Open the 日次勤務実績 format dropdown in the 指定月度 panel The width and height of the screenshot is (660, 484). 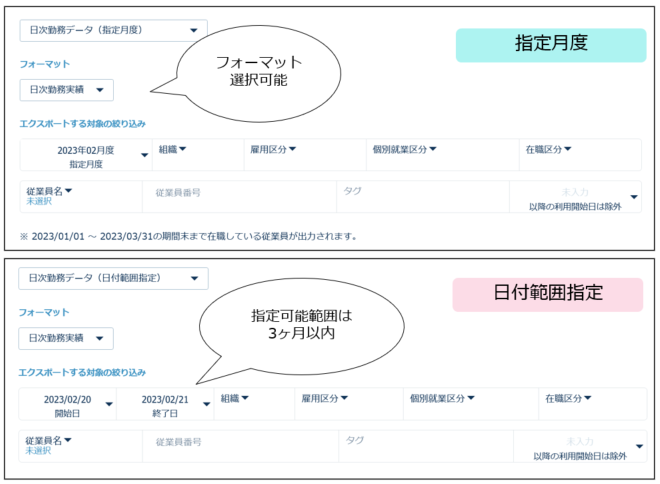coord(67,90)
